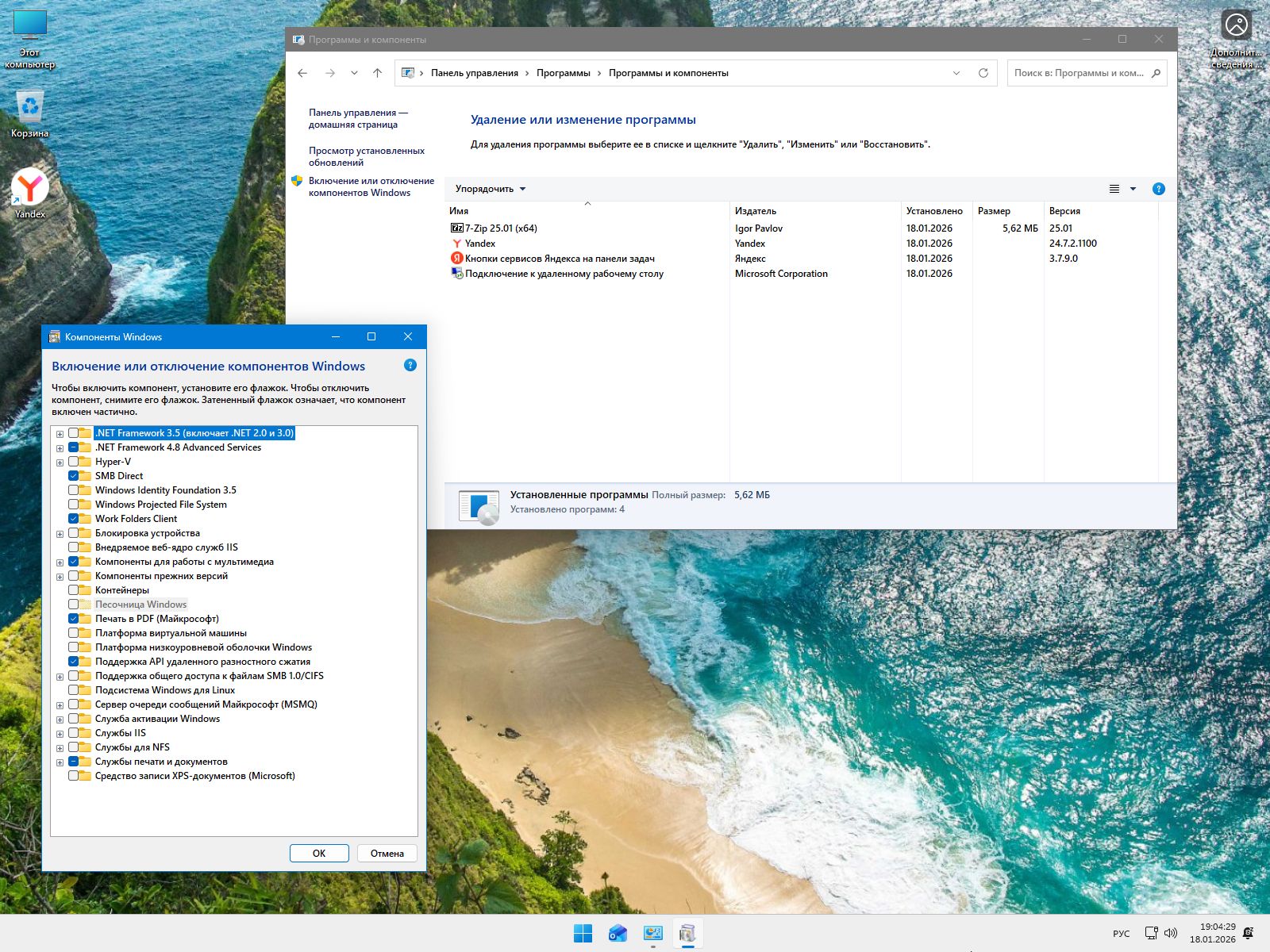
Task: Click the up-one-level arrow icon
Action: [x=377, y=73]
